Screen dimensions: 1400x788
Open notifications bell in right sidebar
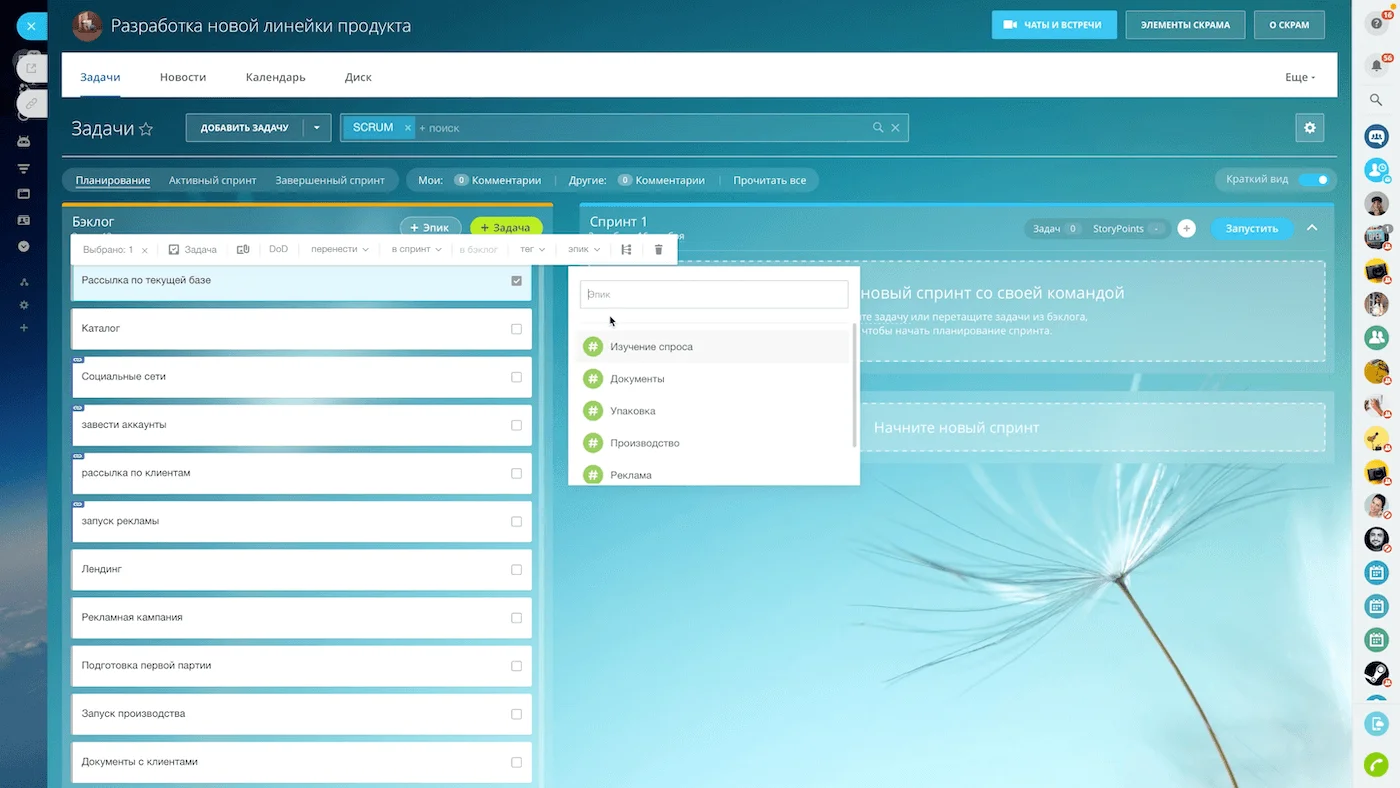point(1376,66)
